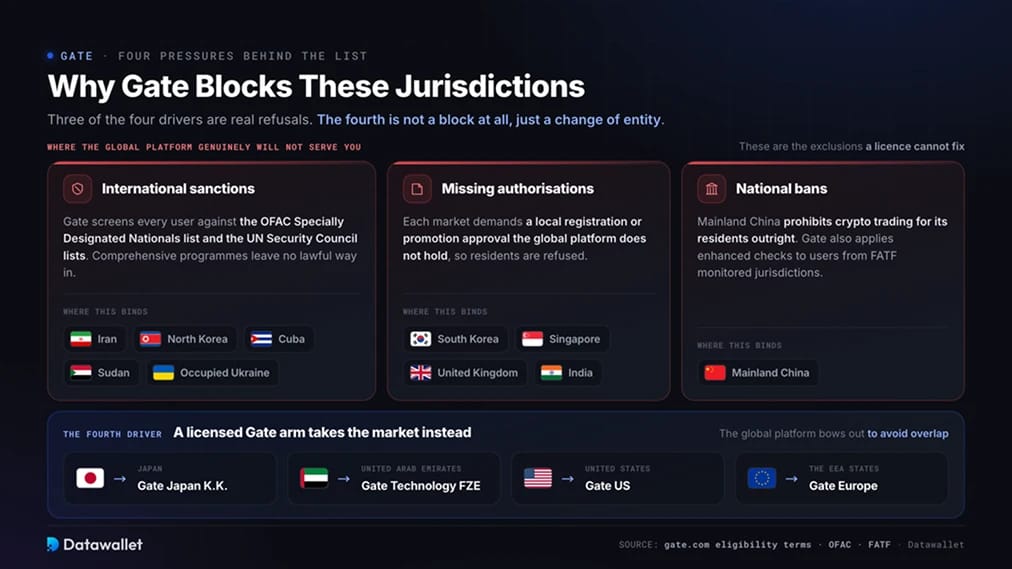The image size is (1012, 569).
Task: Click the gate.com eligibility terms source
Action: [x=737, y=544]
